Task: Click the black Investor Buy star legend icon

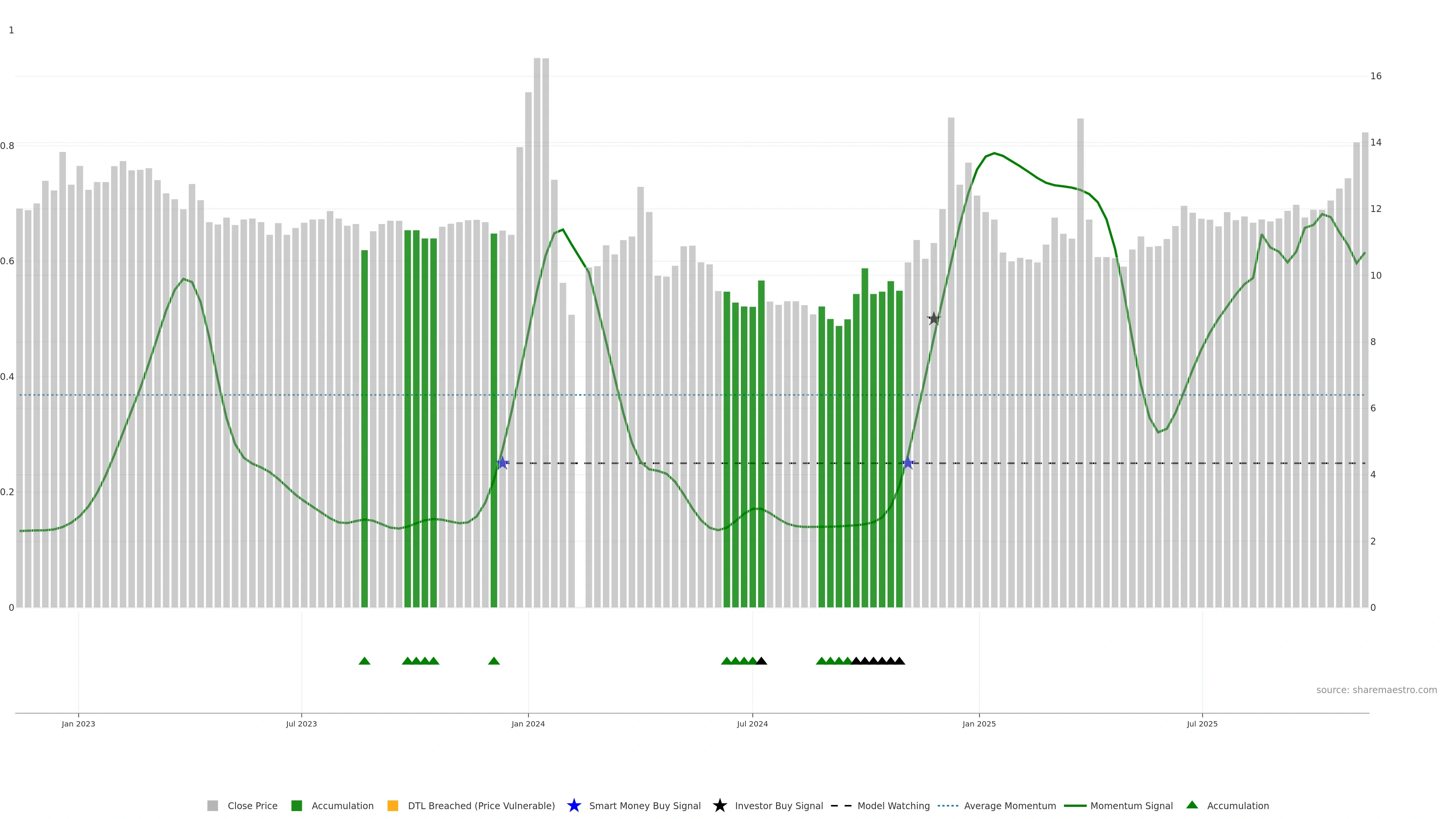Action: coord(720,805)
